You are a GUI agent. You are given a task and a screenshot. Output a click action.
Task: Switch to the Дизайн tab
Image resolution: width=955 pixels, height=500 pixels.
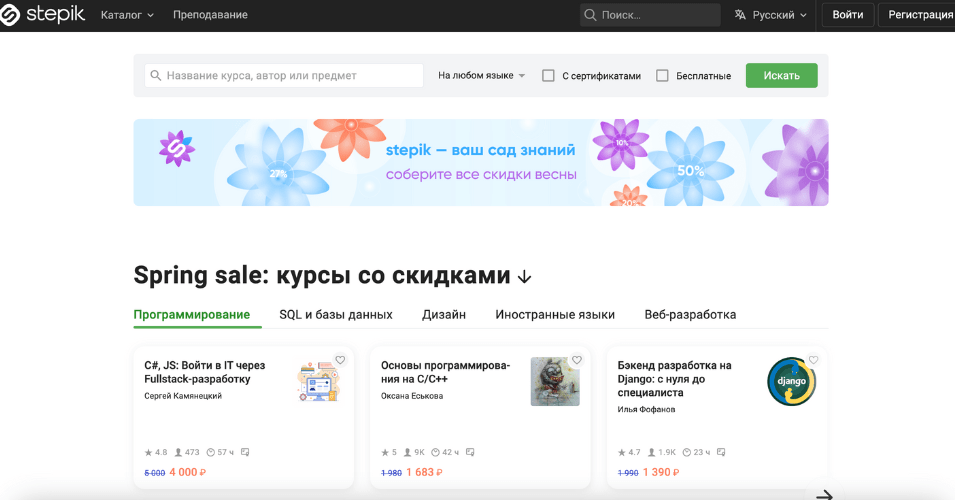(444, 315)
